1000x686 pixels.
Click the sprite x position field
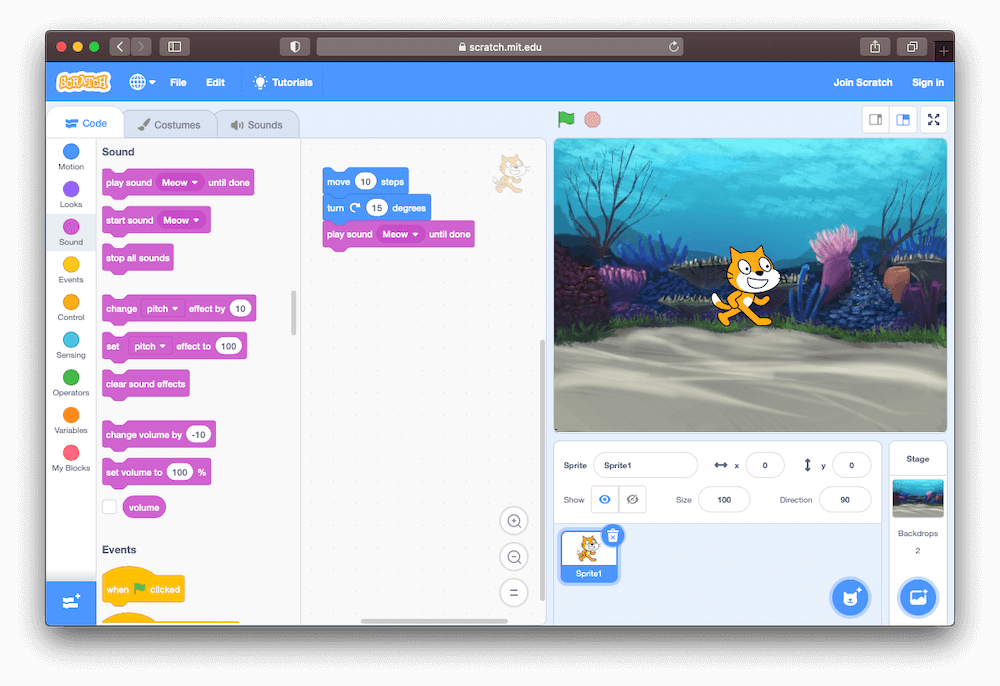click(765, 465)
